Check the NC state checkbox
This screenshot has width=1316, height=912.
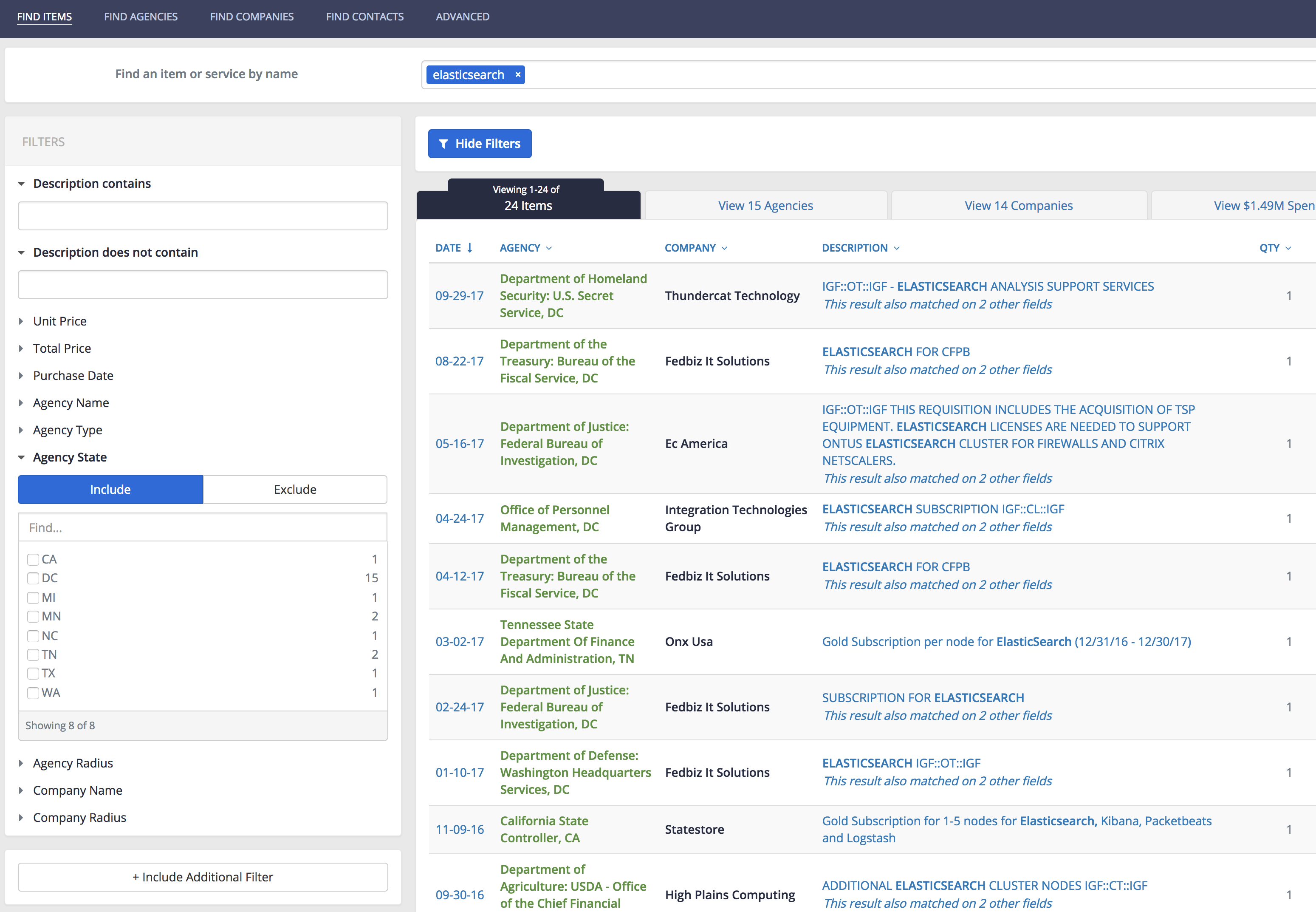tap(33, 635)
